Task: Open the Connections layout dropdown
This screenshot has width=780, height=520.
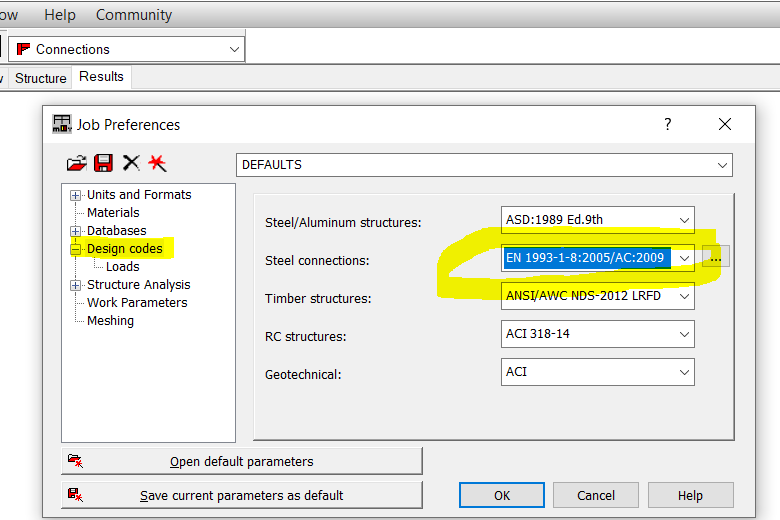Action: pyautogui.click(x=234, y=49)
